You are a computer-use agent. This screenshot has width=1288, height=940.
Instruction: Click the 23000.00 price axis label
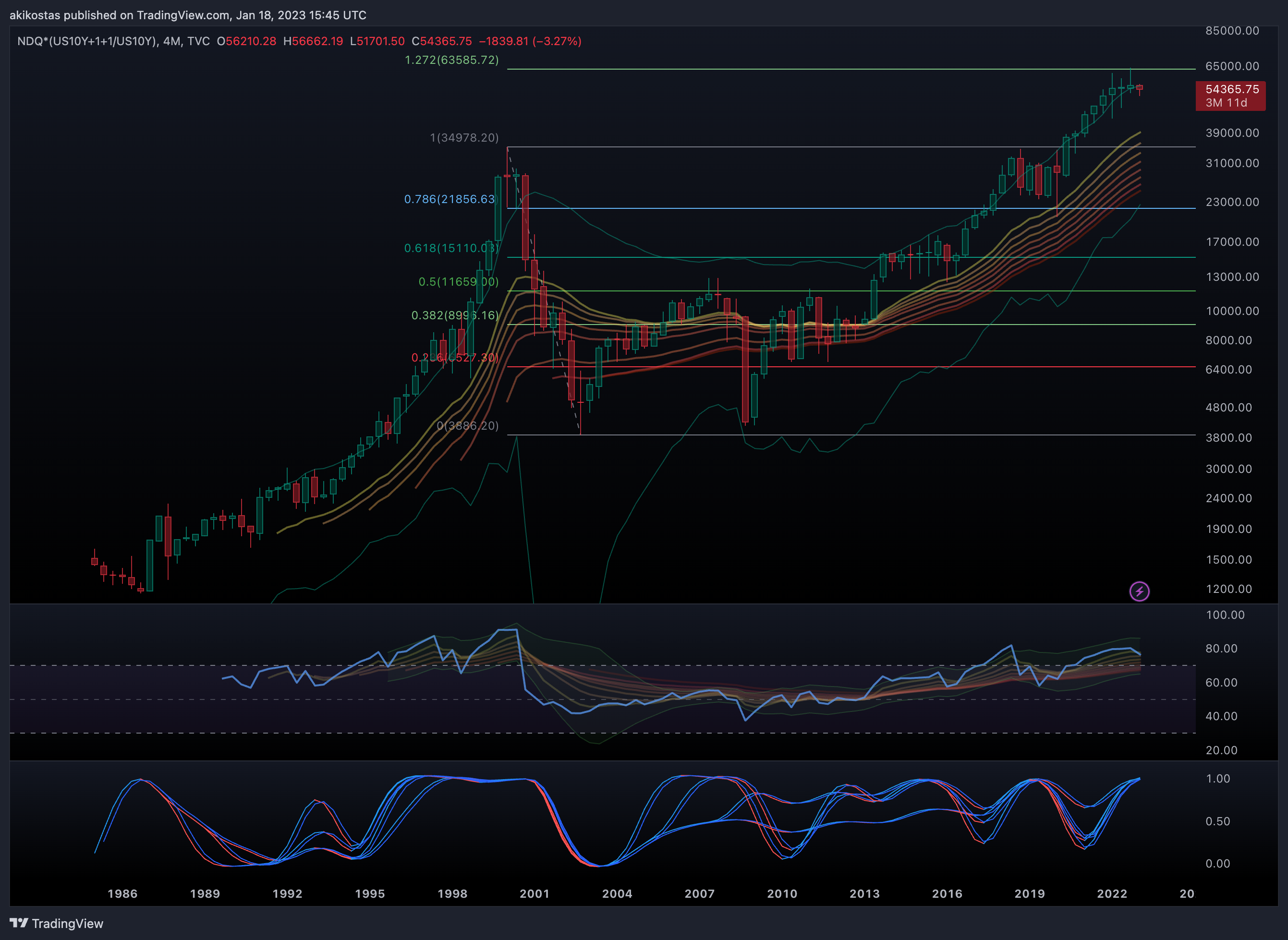[1232, 202]
